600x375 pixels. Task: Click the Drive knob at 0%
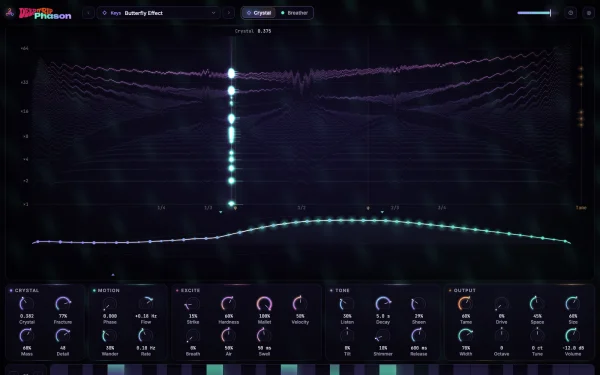coord(501,304)
